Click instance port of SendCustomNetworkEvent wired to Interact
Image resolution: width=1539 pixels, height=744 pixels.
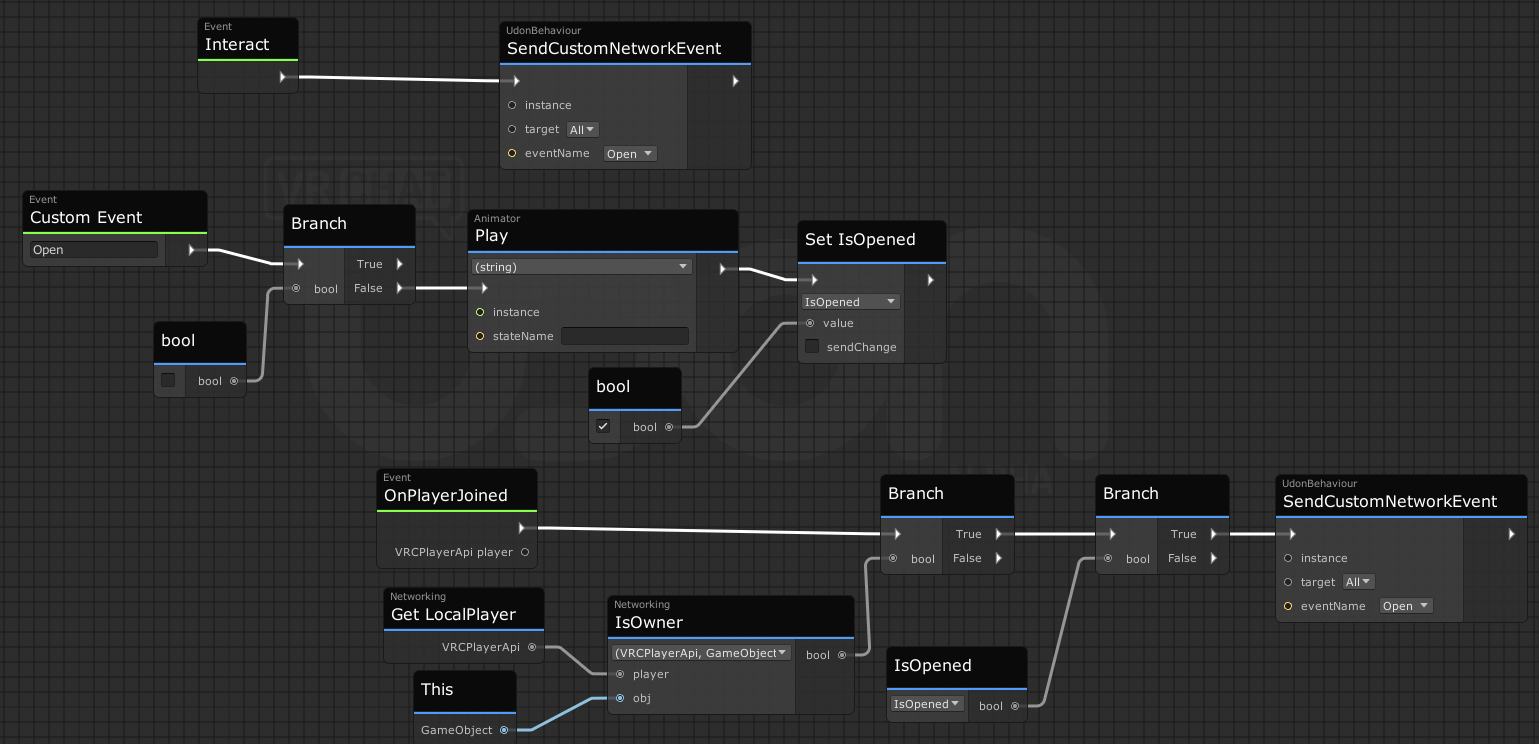coord(512,105)
